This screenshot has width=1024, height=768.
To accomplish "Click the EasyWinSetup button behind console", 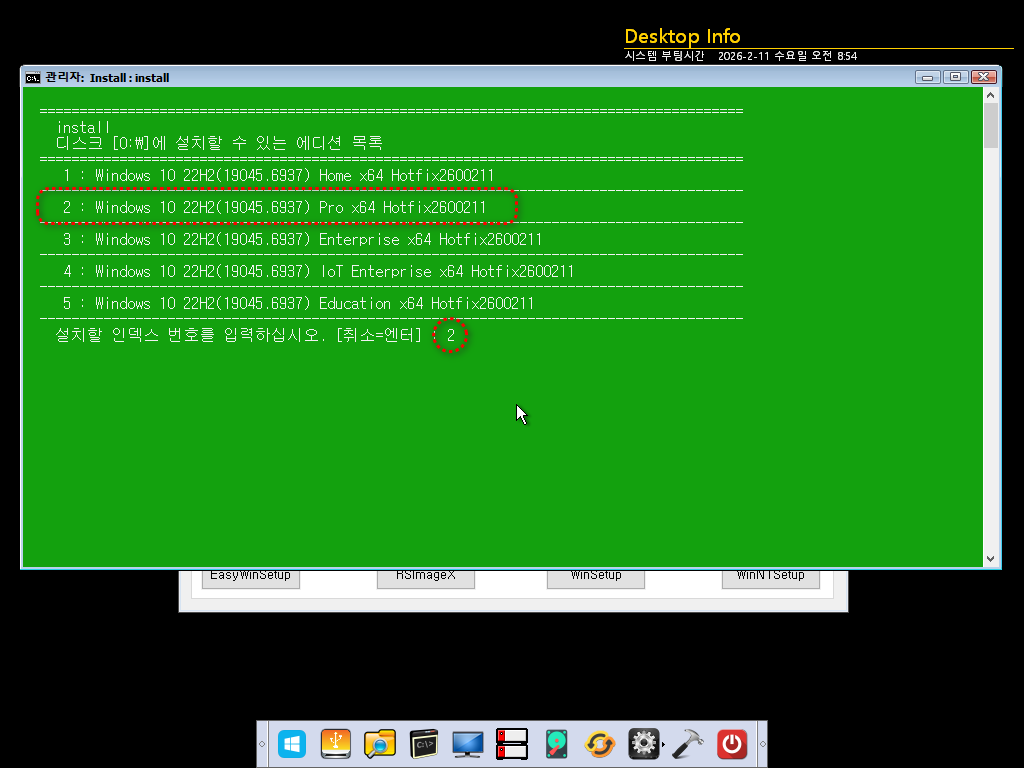I will [x=251, y=578].
